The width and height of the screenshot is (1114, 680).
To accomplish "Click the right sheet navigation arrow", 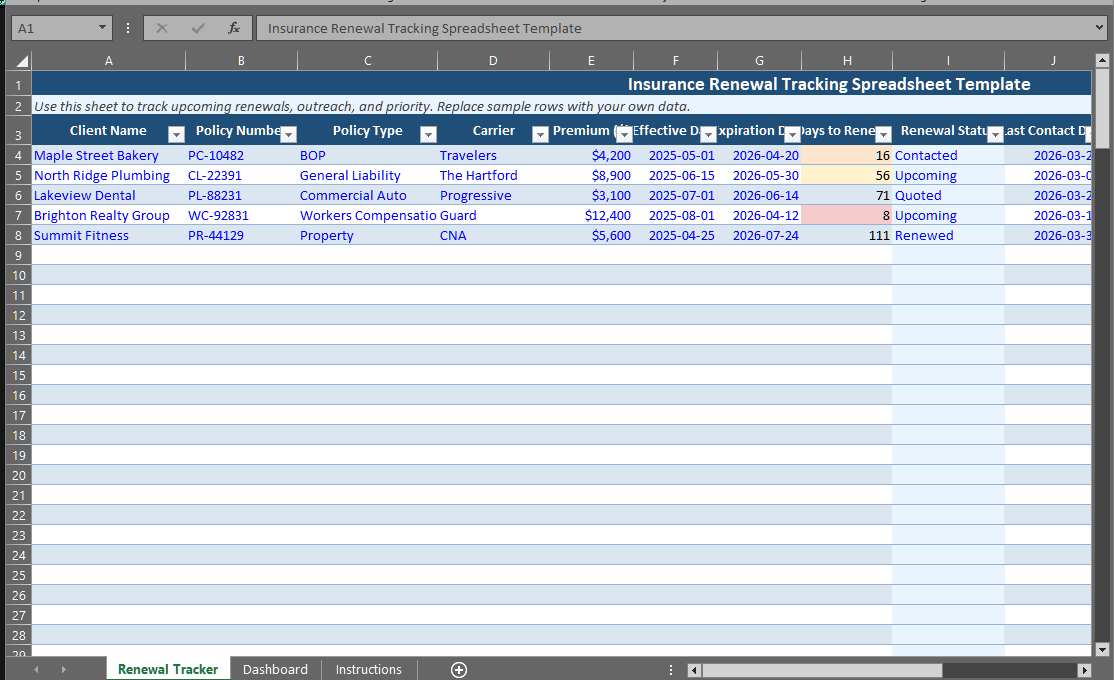I will coord(63,669).
